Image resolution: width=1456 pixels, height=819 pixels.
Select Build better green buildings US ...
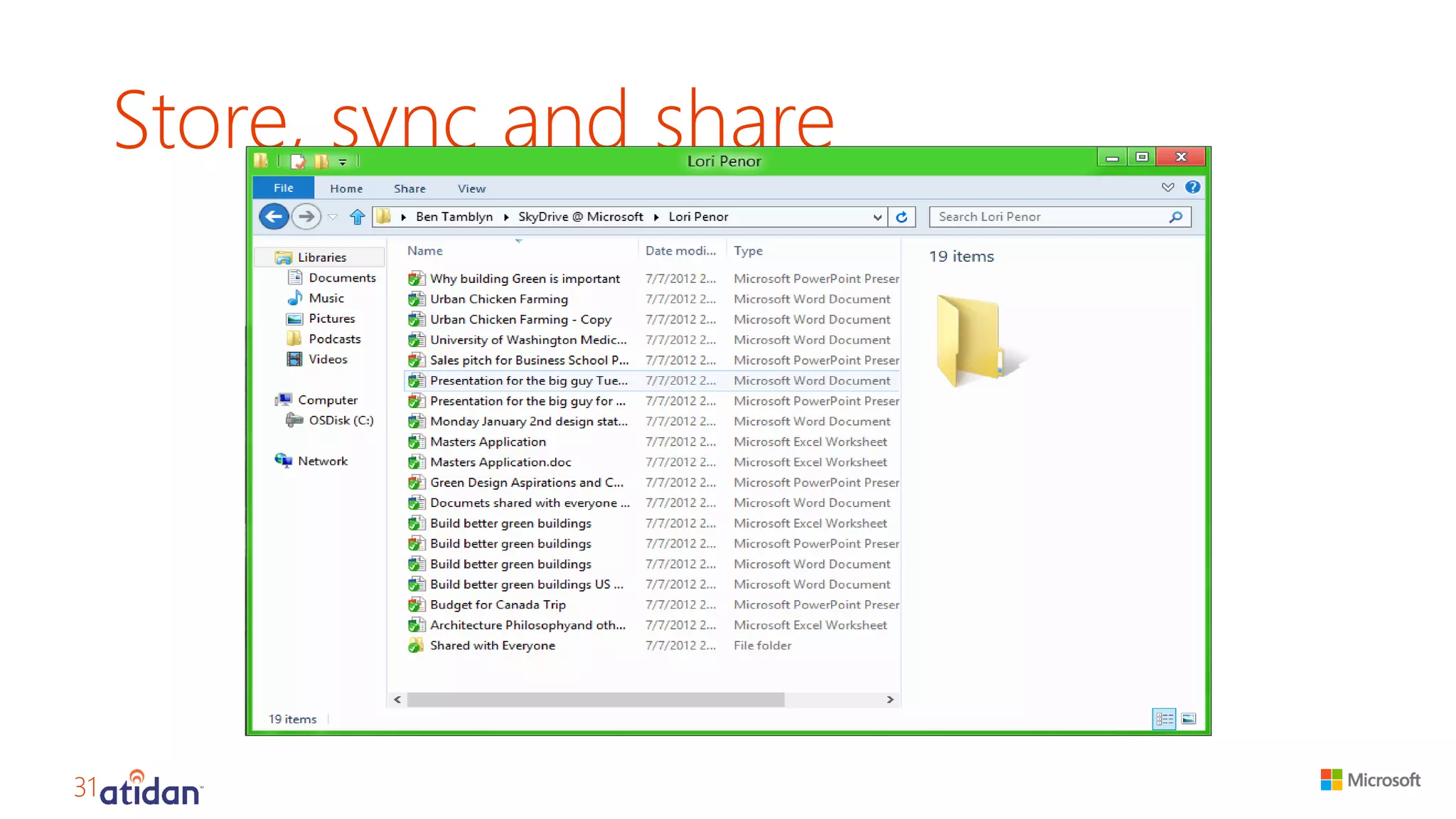(x=527, y=584)
